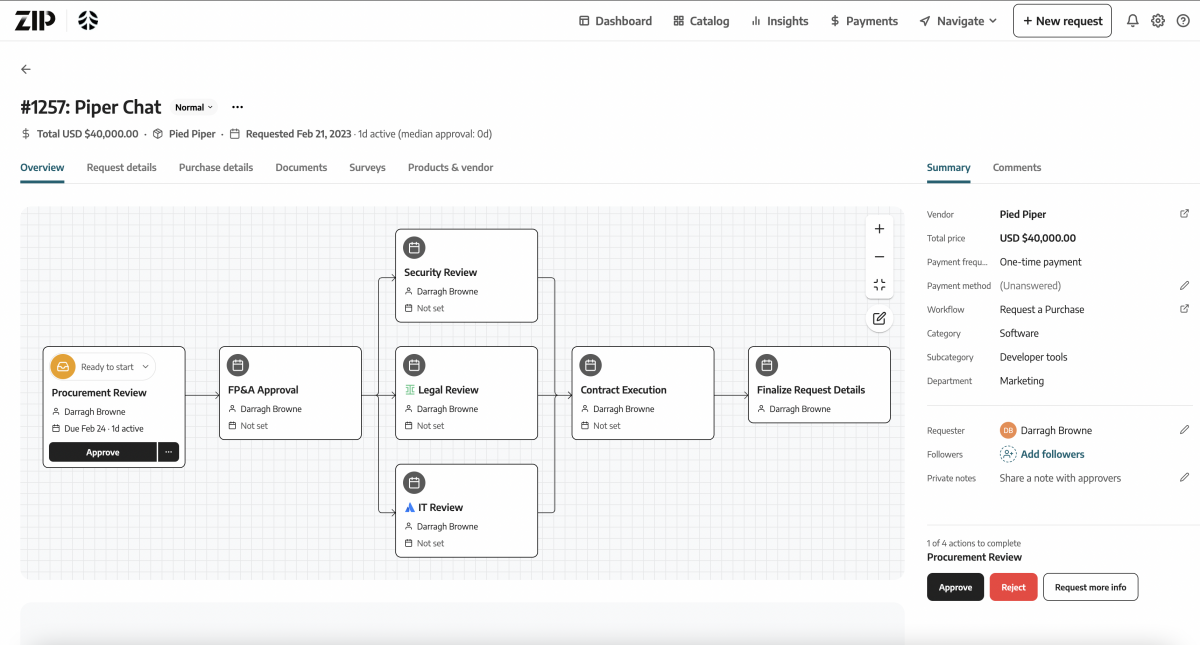Expand the Normal priority dropdown

tap(194, 107)
